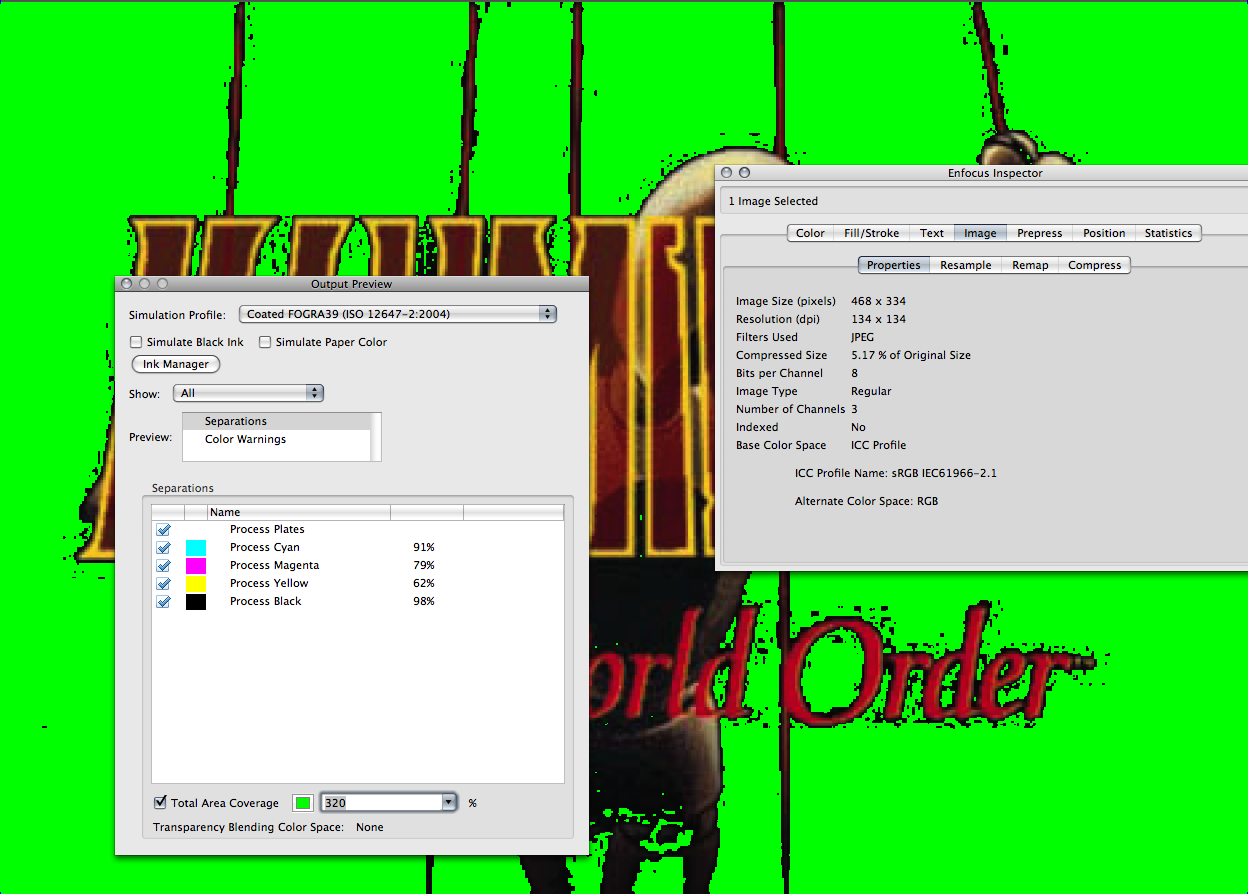Minimize the Output Preview window
This screenshot has width=1248, height=894.
(145, 284)
